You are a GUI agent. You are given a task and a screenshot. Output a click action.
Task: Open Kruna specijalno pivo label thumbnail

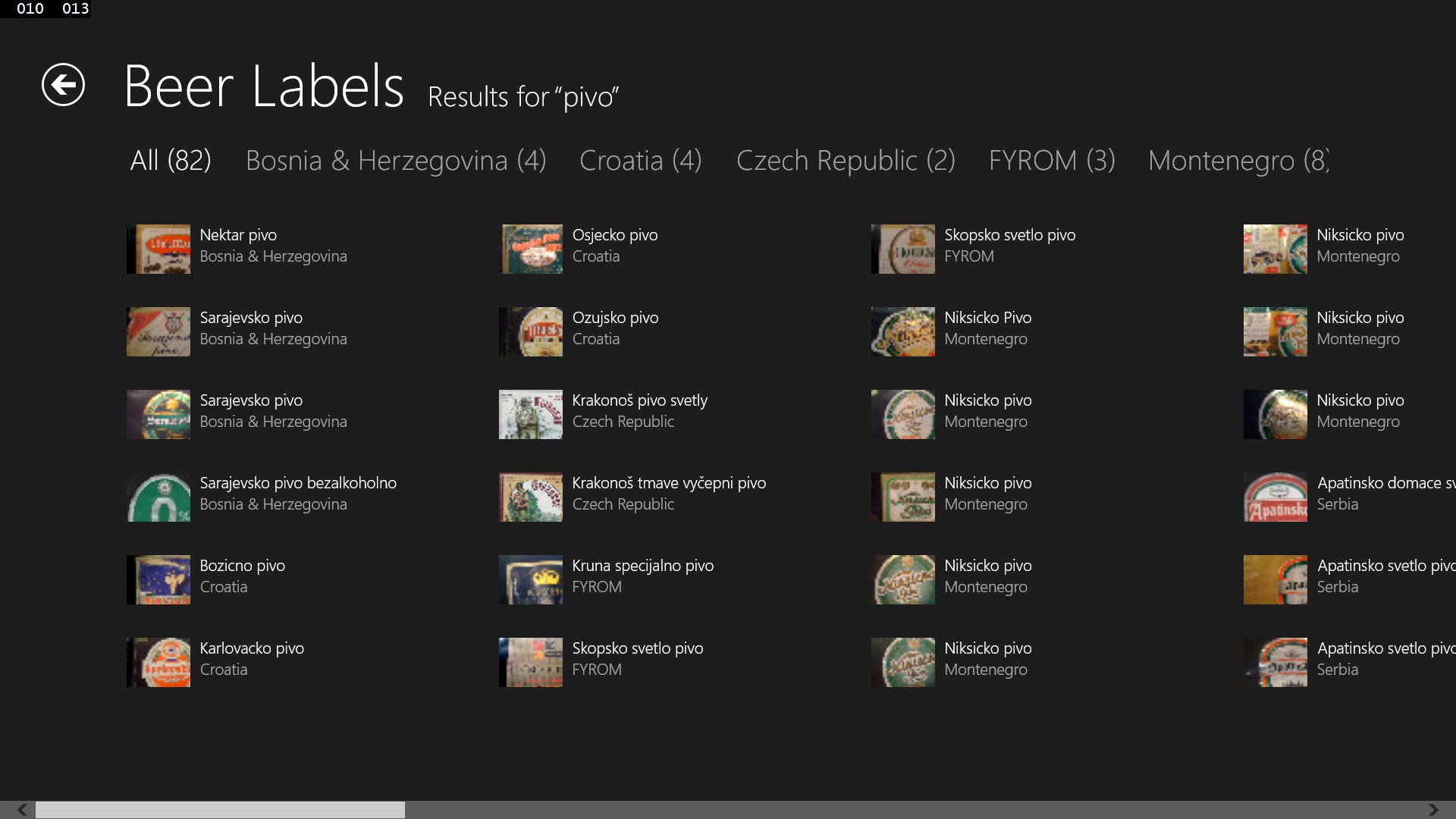(x=530, y=579)
